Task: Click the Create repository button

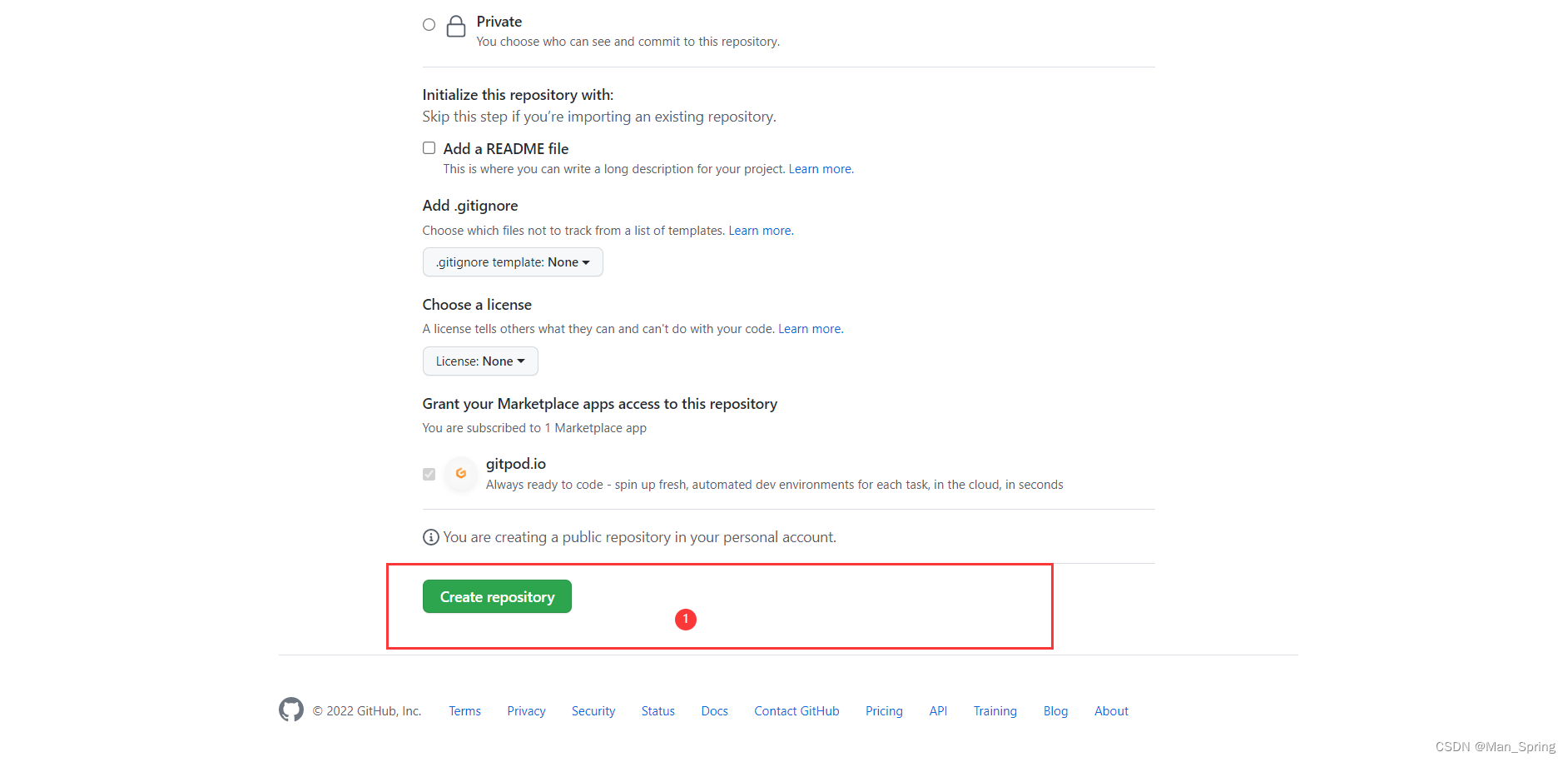Action: [497, 596]
